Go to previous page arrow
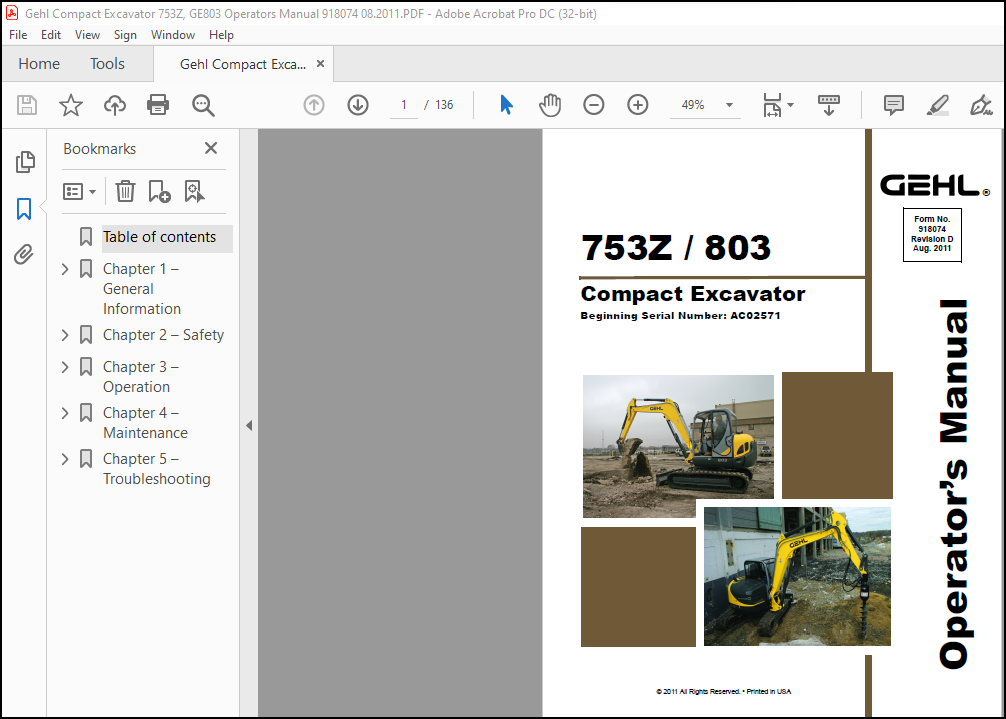1006x719 pixels. pos(314,105)
